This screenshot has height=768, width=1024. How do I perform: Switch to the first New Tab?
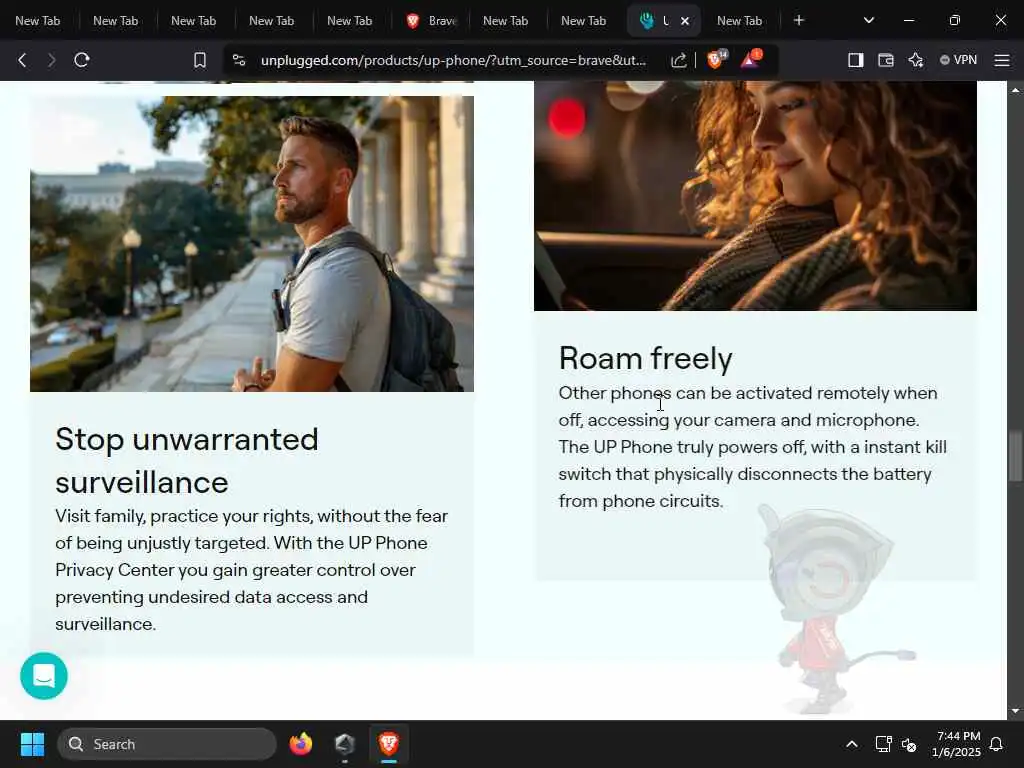37,21
